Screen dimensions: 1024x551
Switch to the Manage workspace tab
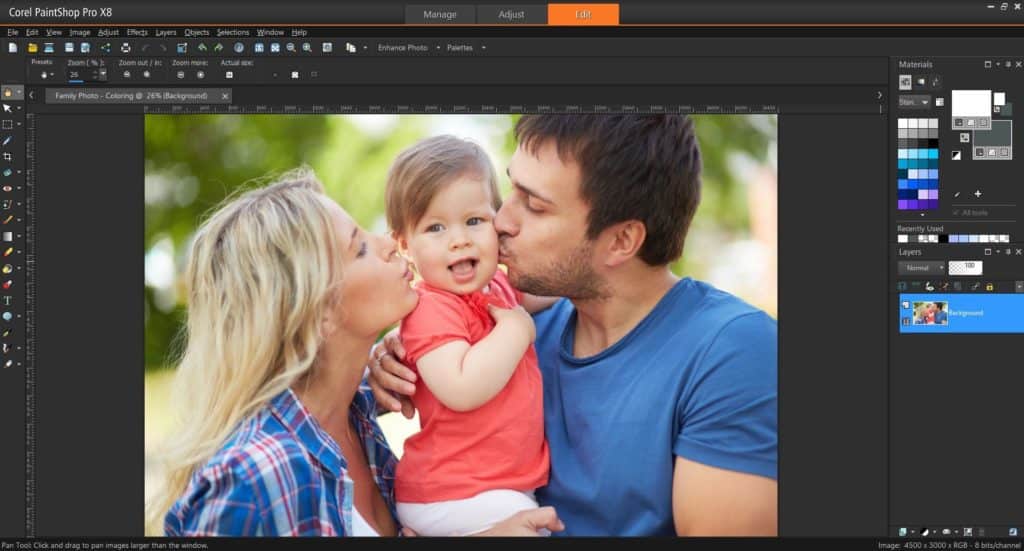point(440,14)
